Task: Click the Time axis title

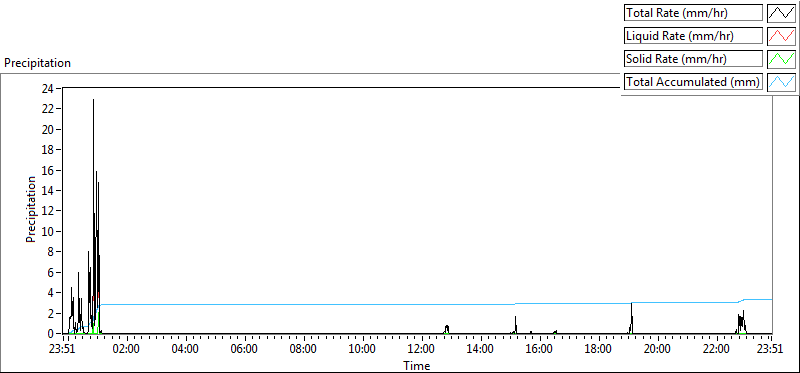Action: 416,365
